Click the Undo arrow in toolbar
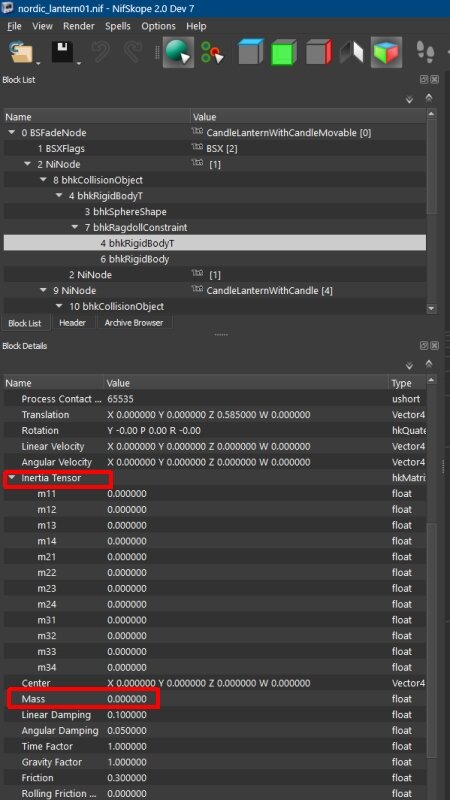This screenshot has width=450, height=800. (x=100, y=52)
